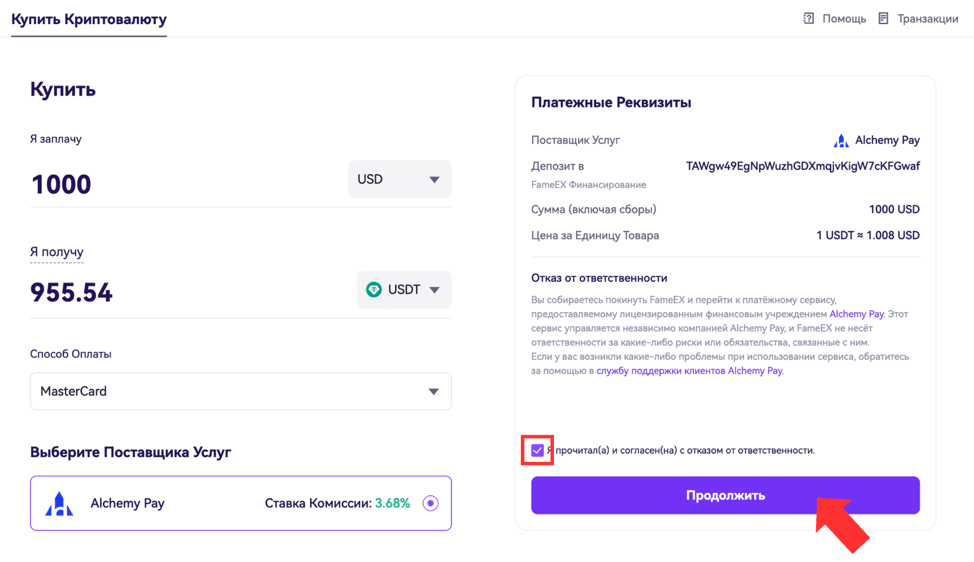974x562 pixels.
Task: Click the 3.68% commission rate label
Action: (392, 503)
